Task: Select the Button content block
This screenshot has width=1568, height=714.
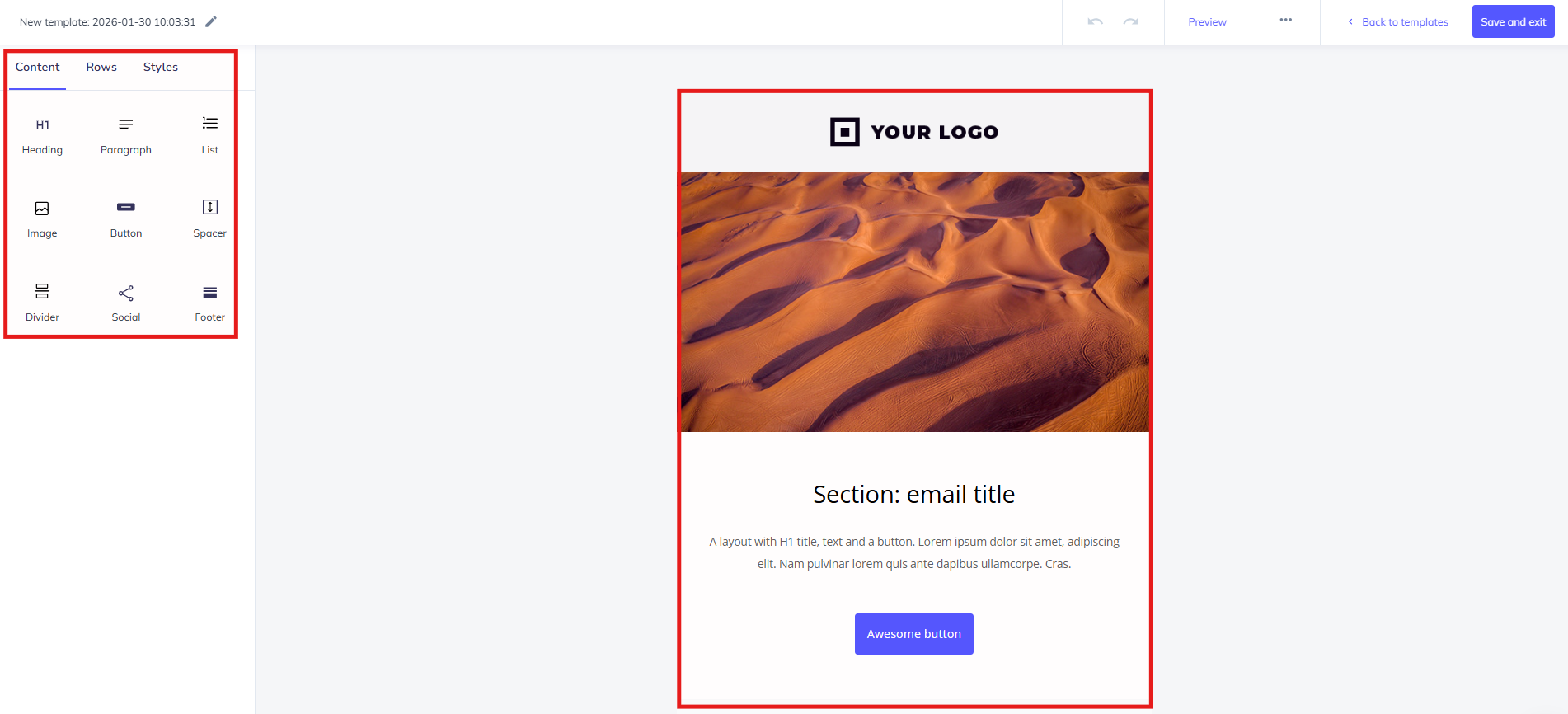Action: (x=126, y=219)
